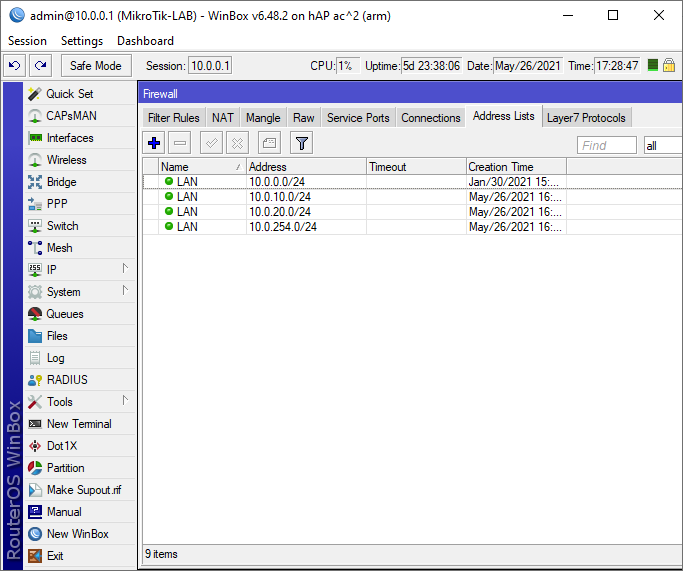Click the Session address field 10.0.0.1

coord(210,66)
